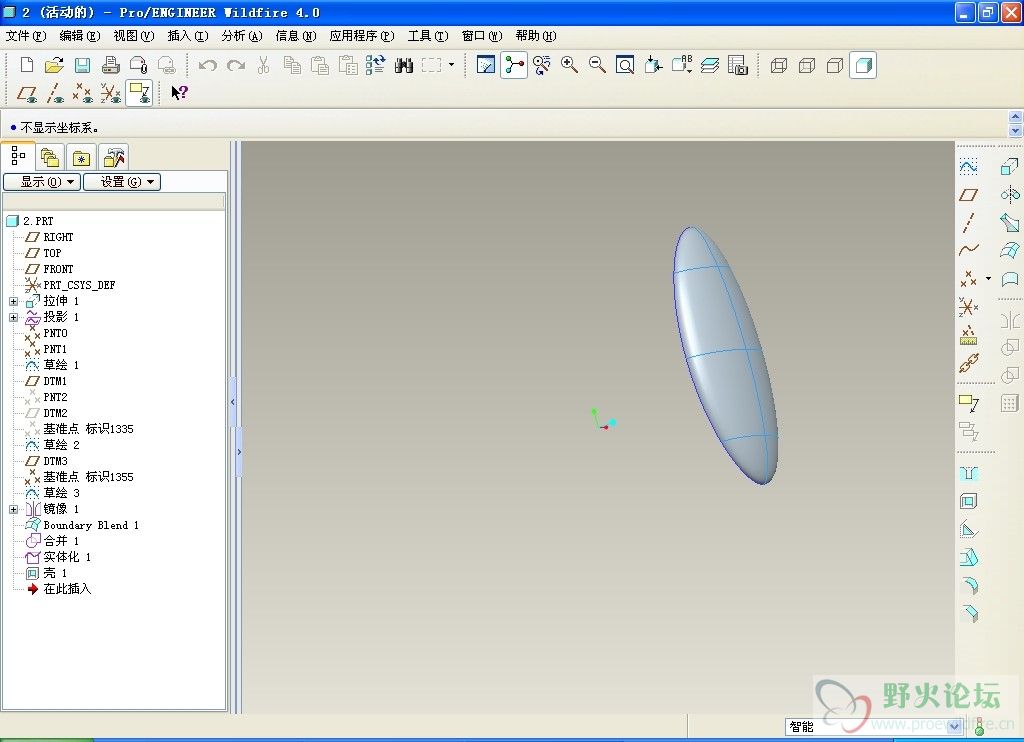Collapse the navigator panel with the left arrow
Screen dimensions: 1024x742
pos(232,402)
